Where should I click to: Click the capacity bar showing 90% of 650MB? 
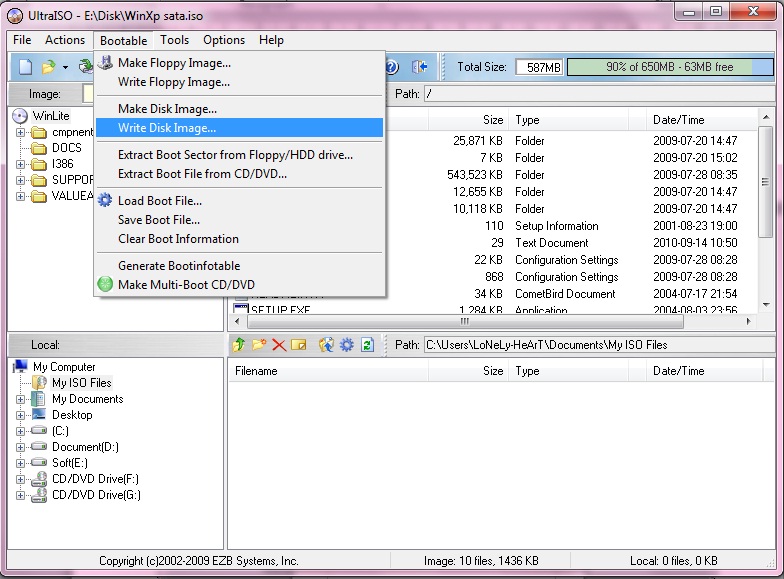[670, 67]
